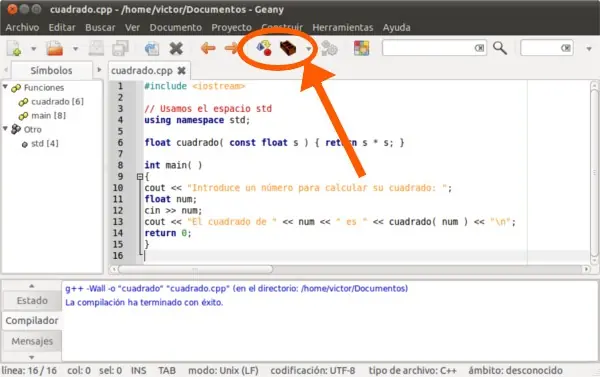Viewport: 600px width, 377px height.
Task: Navigate back with the left orange arrow
Action: (x=208, y=48)
